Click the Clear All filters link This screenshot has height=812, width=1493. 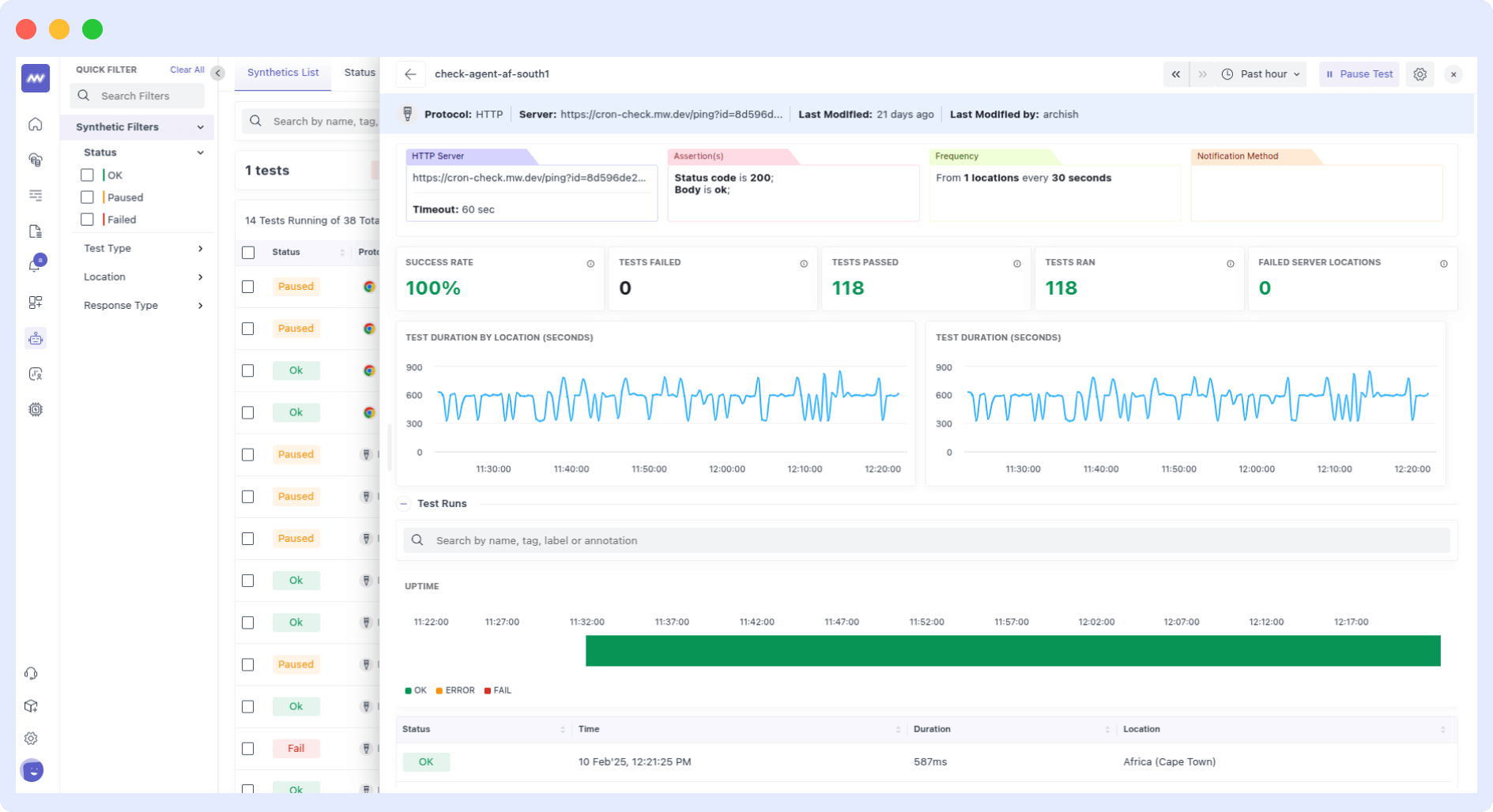click(187, 70)
